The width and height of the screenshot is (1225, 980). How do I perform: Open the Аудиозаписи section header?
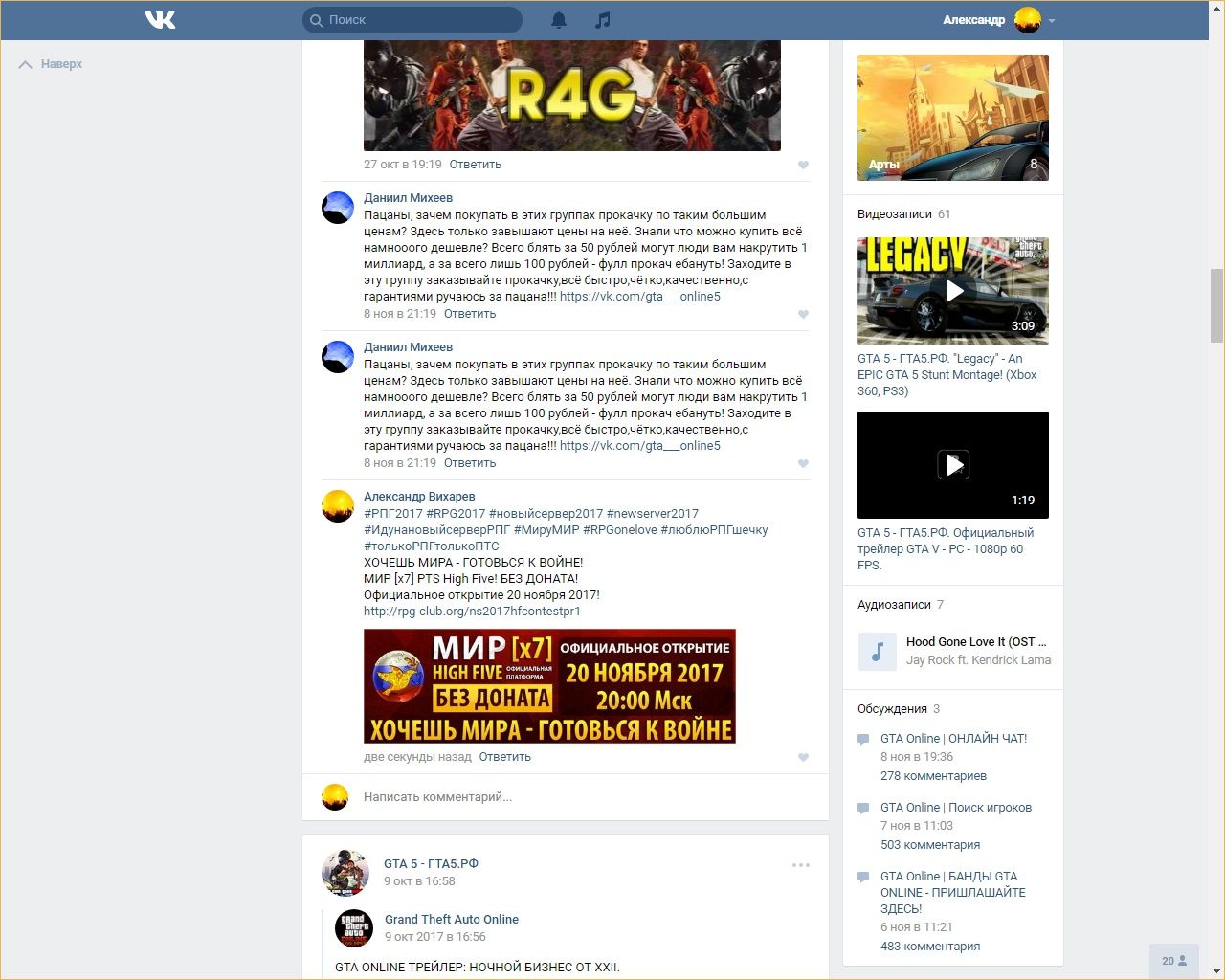point(901,605)
